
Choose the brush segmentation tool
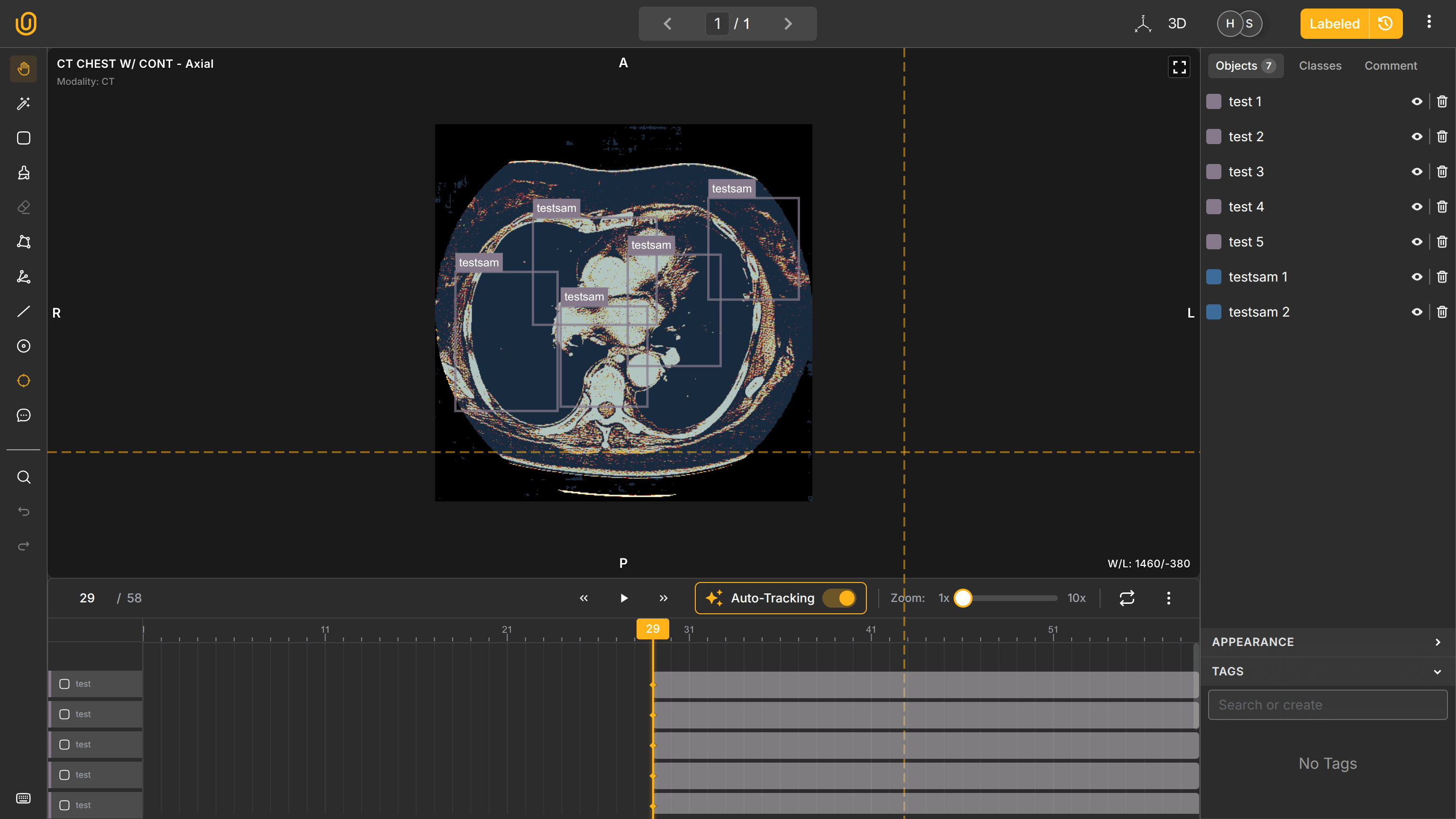pos(23,173)
